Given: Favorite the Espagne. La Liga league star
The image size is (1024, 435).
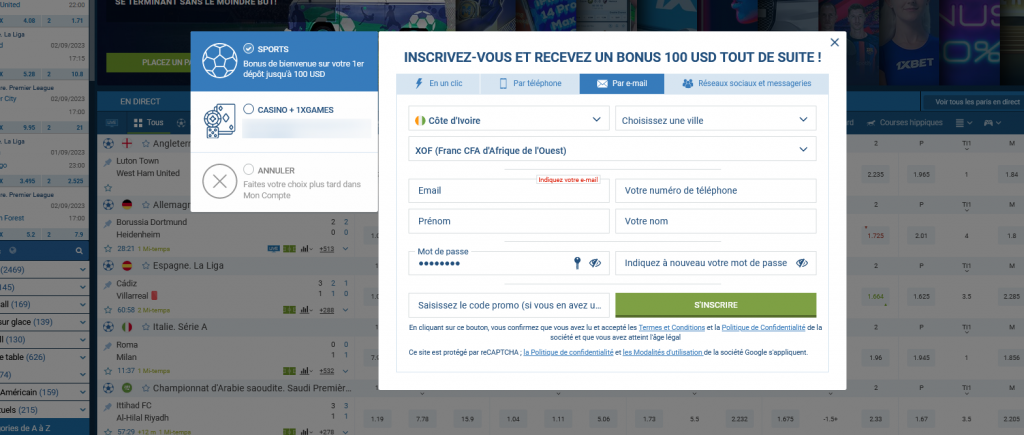Looking at the screenshot, I should [x=146, y=266].
